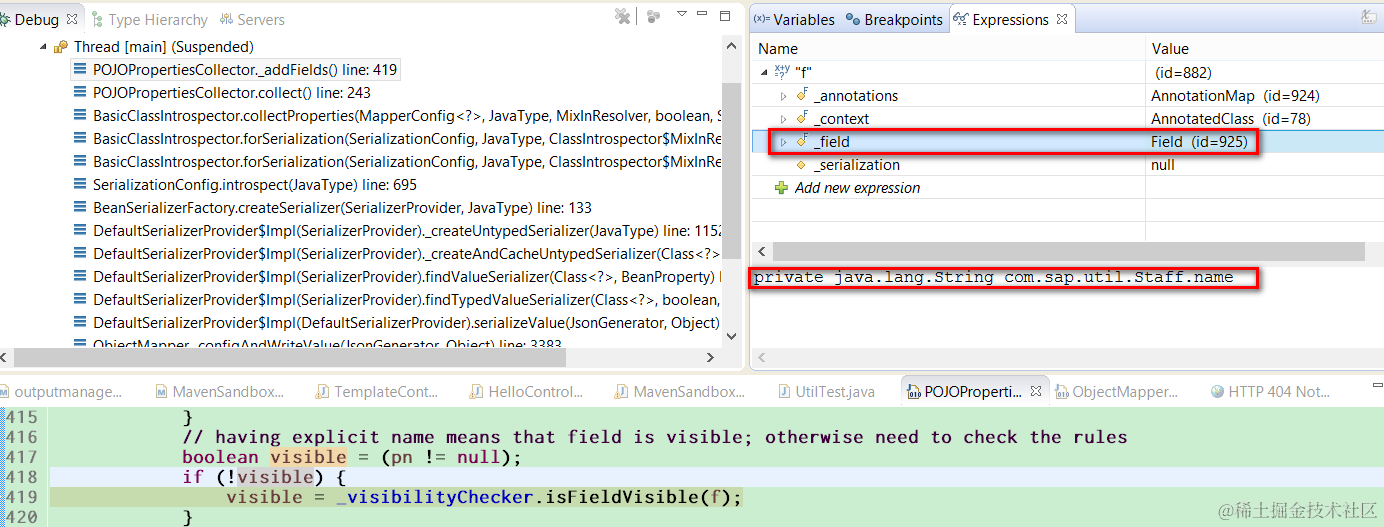This screenshot has width=1384, height=527.
Task: Click the watch expression icon beside "f"
Action: click(x=782, y=72)
